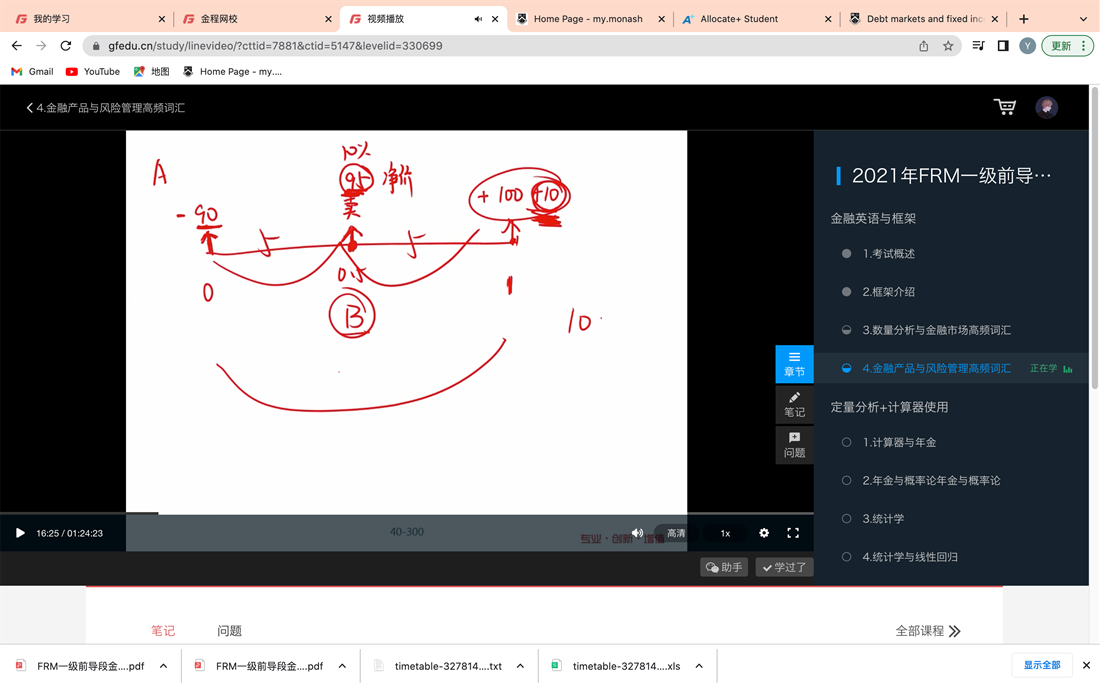Switch to the 问题 tab below video
Viewport: 1100px width, 687px height.
[x=229, y=631]
